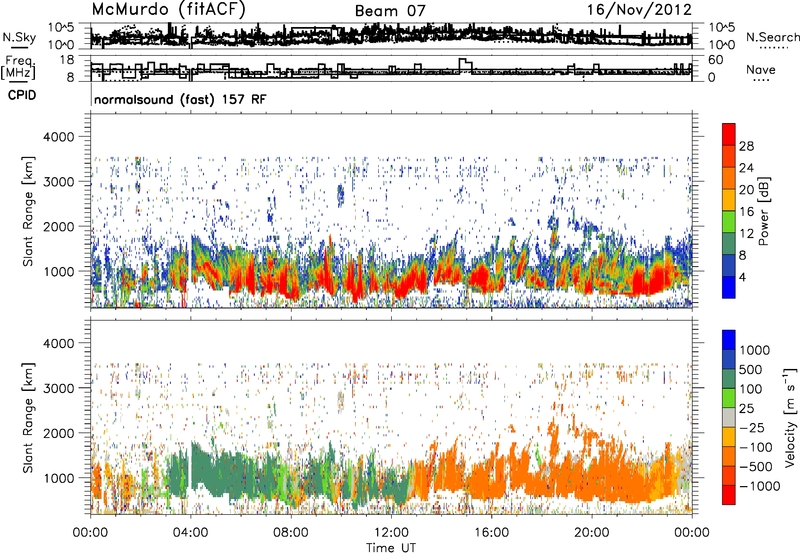Viewport: 800px width, 554px height.
Task: Click the 25 label on Velocity colorbar
Action: (746, 408)
